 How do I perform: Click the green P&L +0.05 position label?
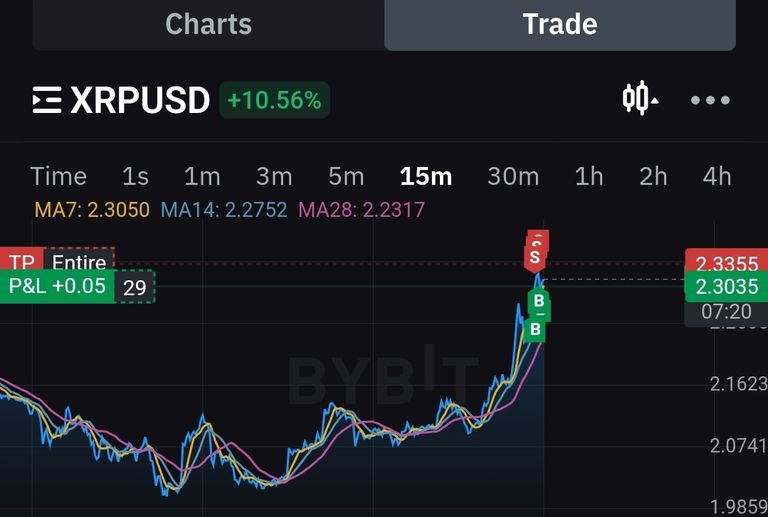pyautogui.click(x=57, y=286)
